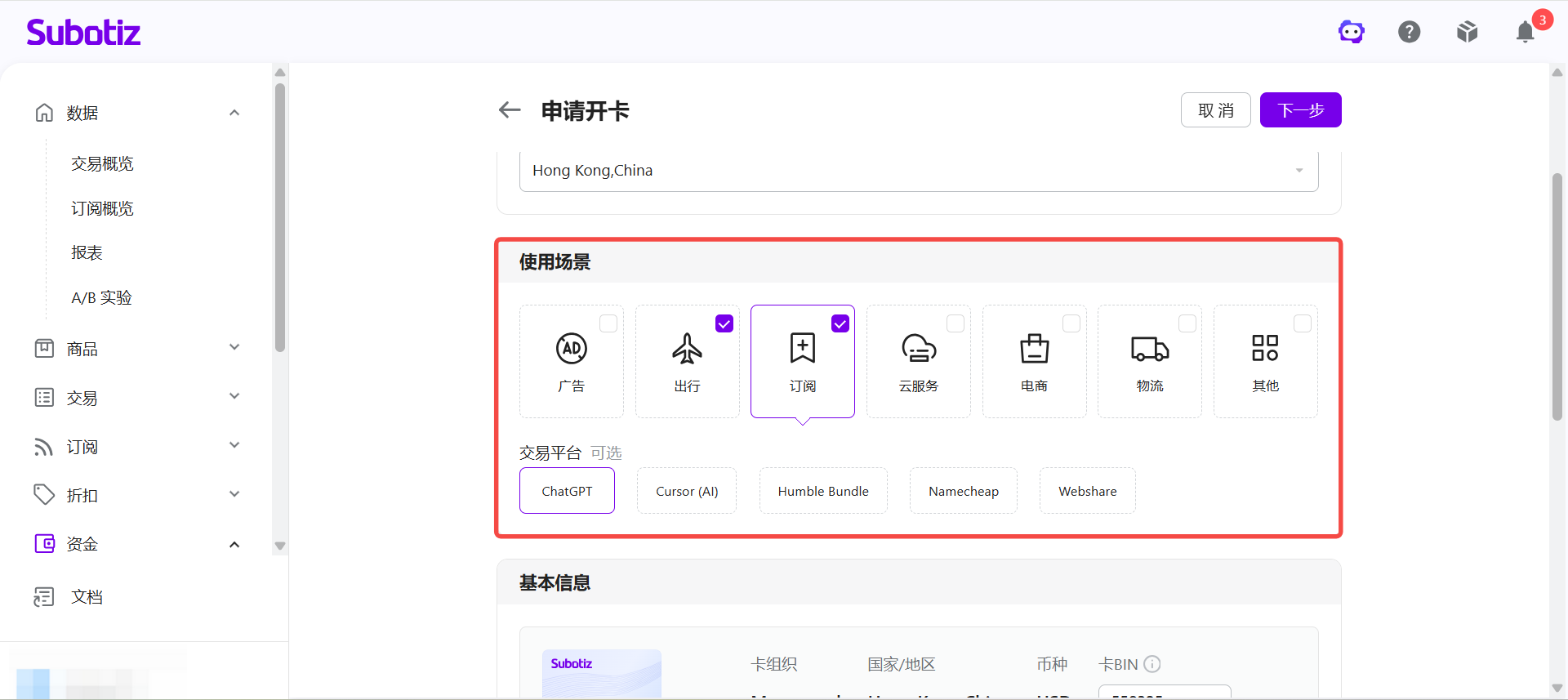Viewport: 1568px width, 700px height.
Task: Collapse the 资金 sidebar section chevron
Action: [x=234, y=545]
